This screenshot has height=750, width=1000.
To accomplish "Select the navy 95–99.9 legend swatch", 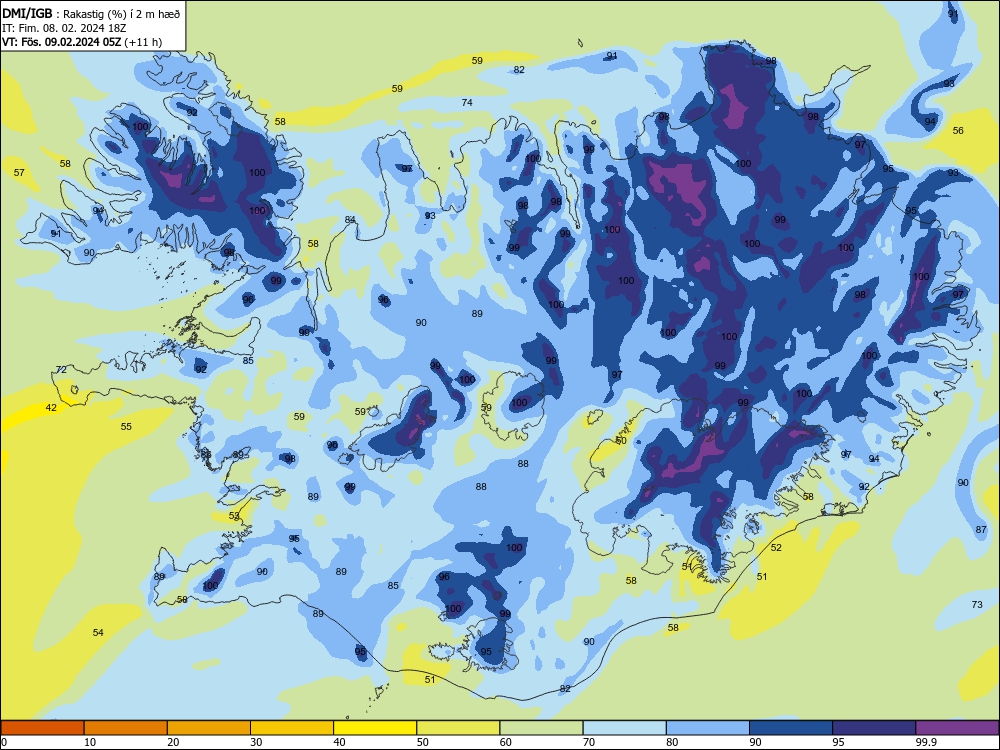I will click(x=874, y=728).
